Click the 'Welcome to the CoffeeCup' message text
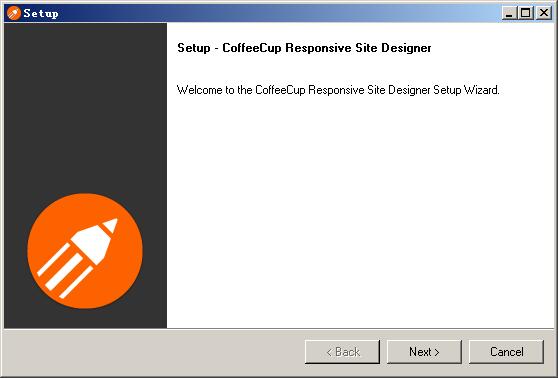Screen dimensions: 558x378 tap(338, 90)
